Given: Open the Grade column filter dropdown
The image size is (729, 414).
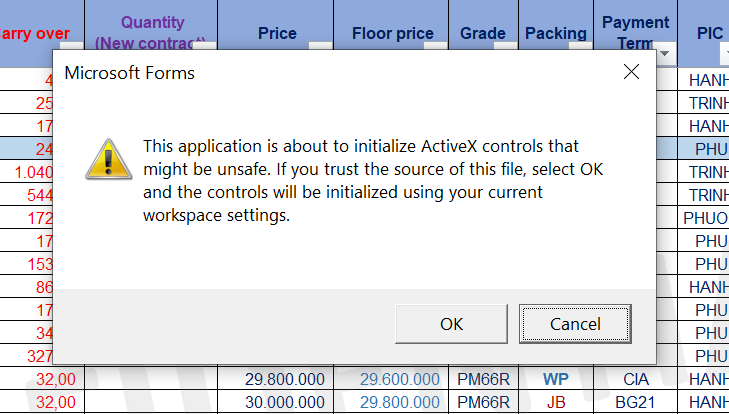Looking at the screenshot, I should 505,46.
